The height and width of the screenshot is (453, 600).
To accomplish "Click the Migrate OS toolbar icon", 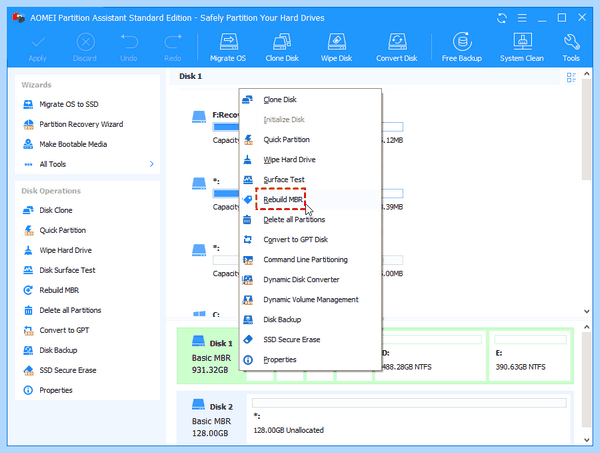I will pos(228,47).
